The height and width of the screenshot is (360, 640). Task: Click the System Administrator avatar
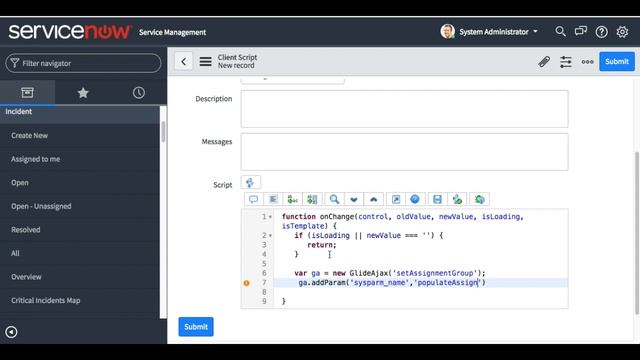tap(447, 31)
